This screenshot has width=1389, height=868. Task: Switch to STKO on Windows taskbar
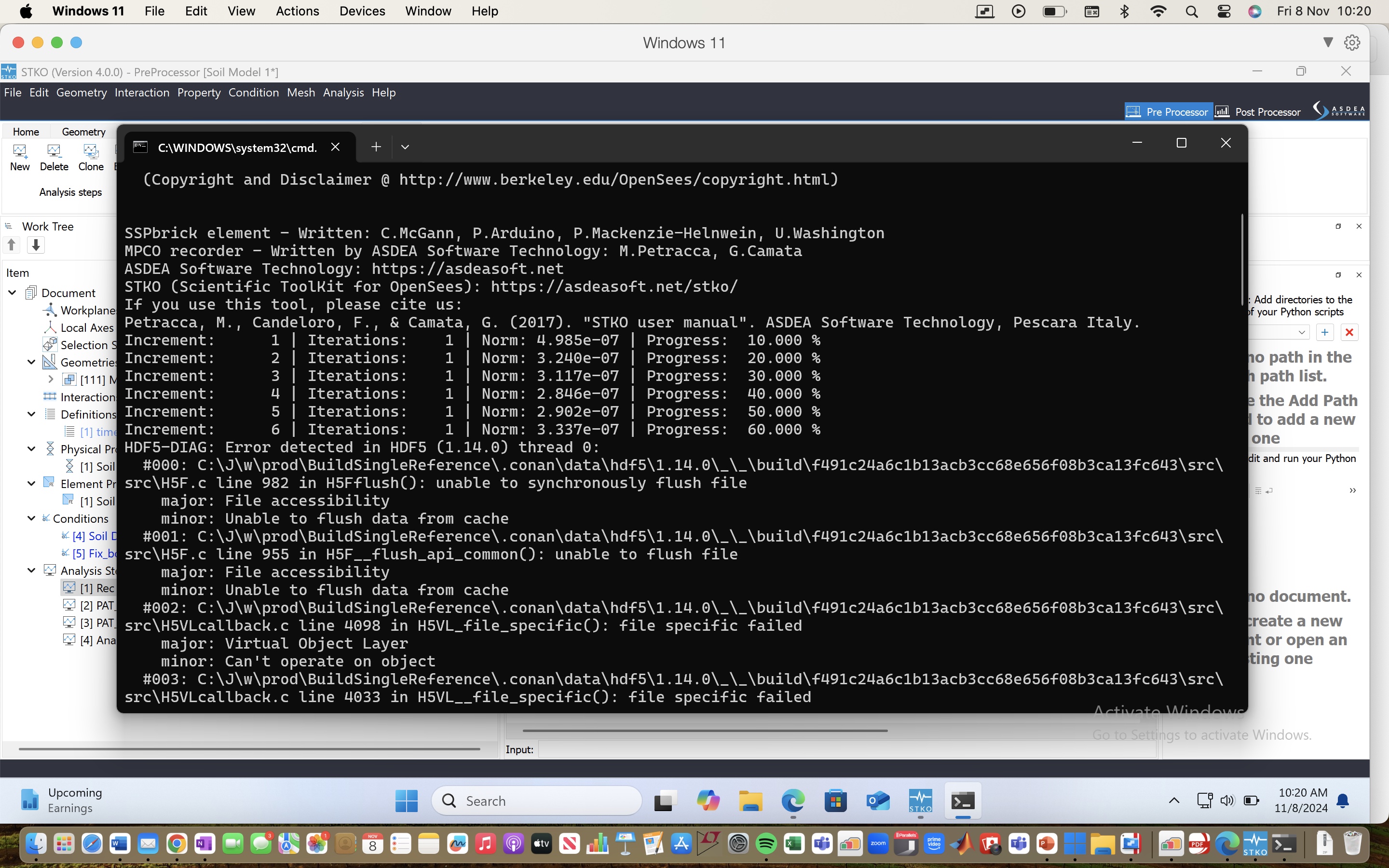tap(921, 801)
